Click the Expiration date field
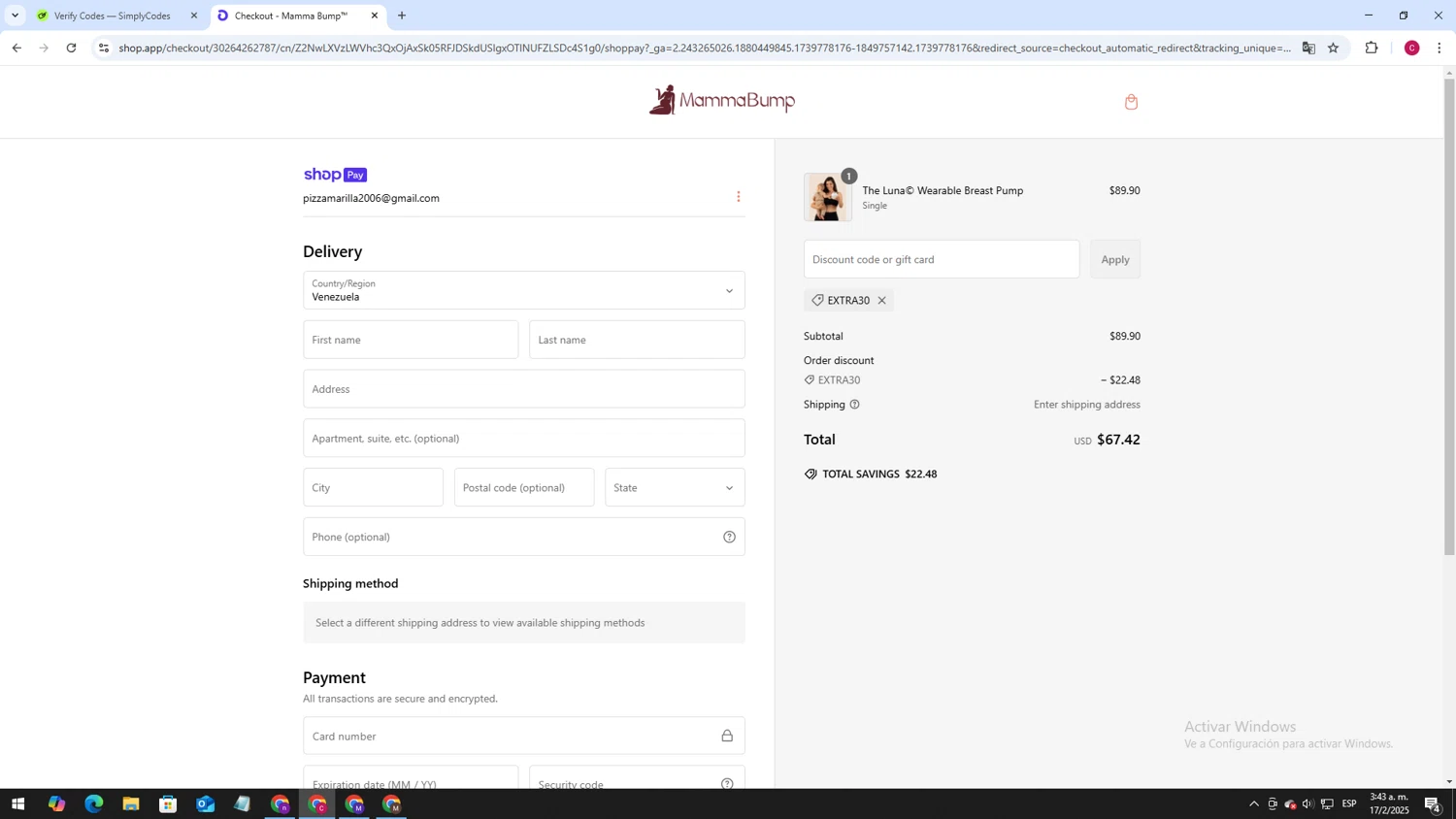Image resolution: width=1456 pixels, height=819 pixels. [411, 777]
